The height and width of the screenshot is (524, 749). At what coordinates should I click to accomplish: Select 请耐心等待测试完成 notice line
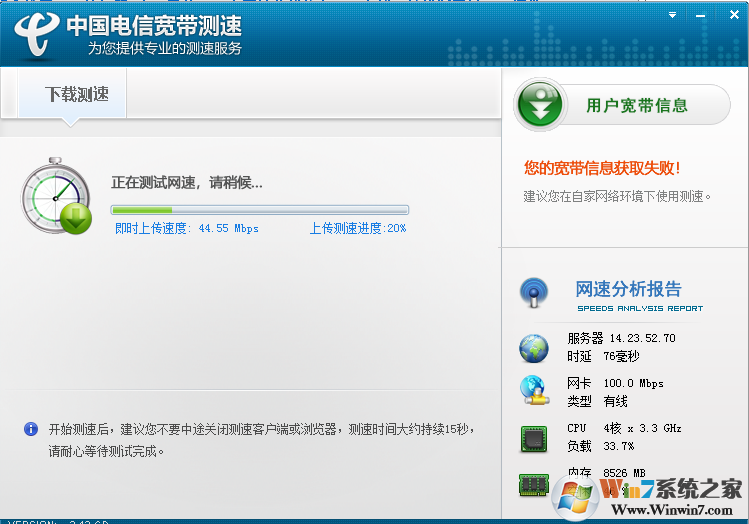pos(106,451)
